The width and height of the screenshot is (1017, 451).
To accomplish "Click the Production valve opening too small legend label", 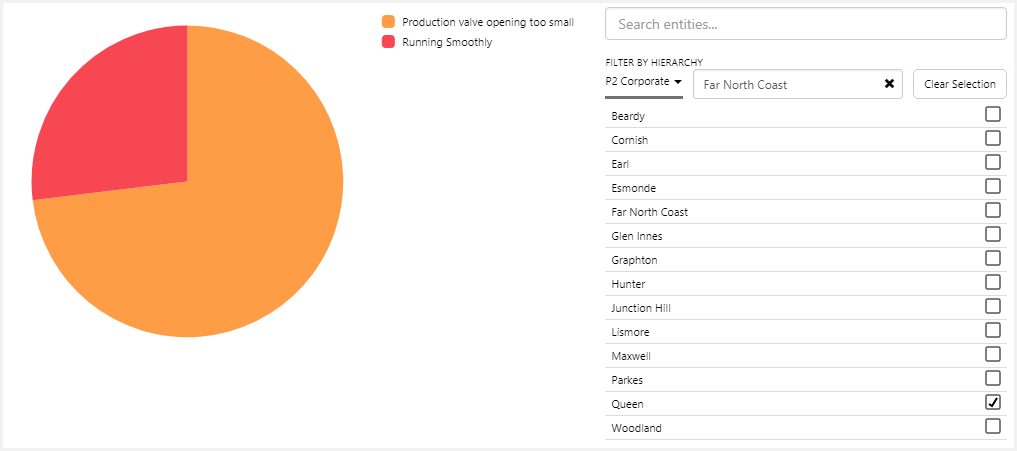I will (487, 21).
